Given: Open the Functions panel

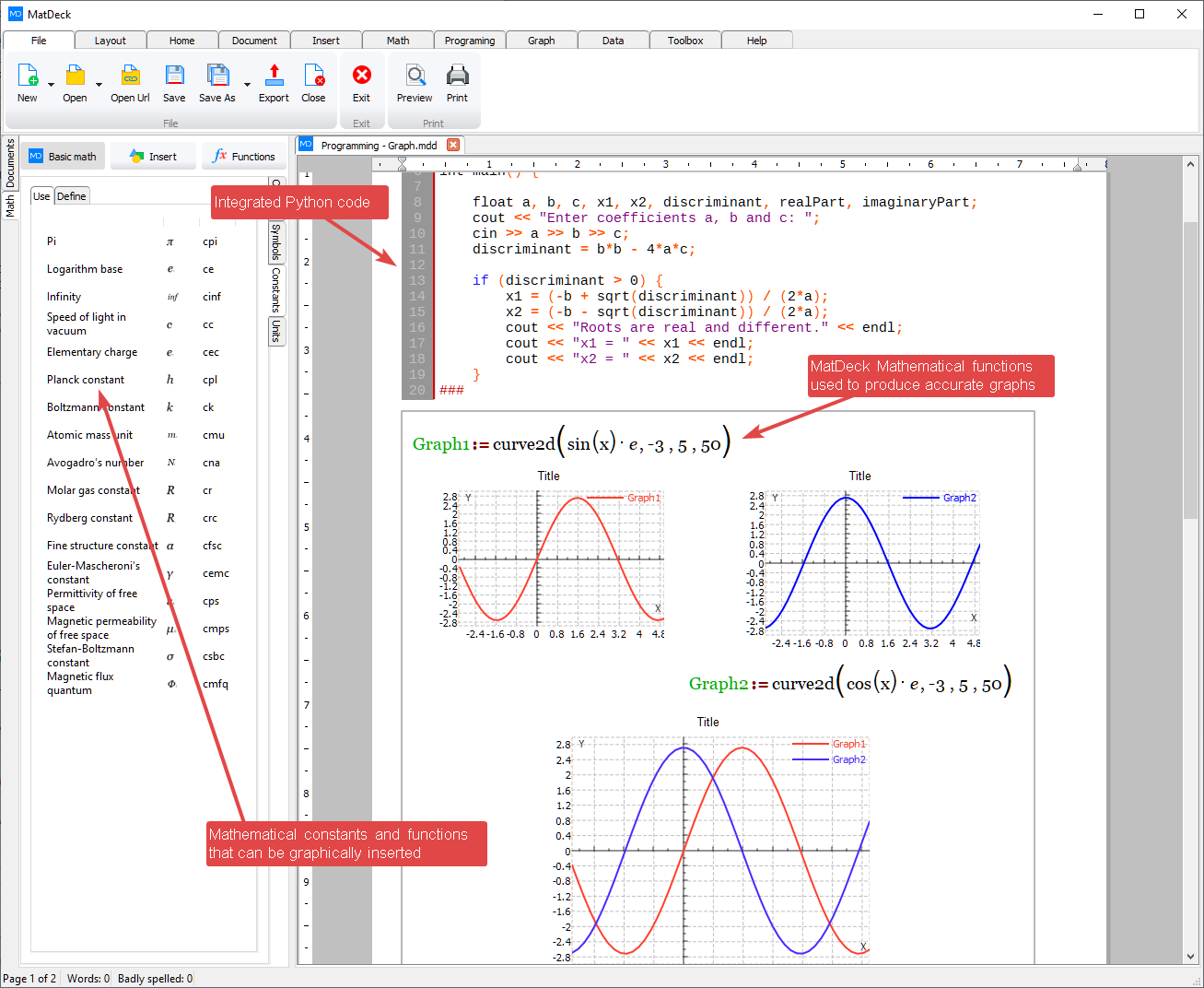Looking at the screenshot, I should pyautogui.click(x=244, y=157).
